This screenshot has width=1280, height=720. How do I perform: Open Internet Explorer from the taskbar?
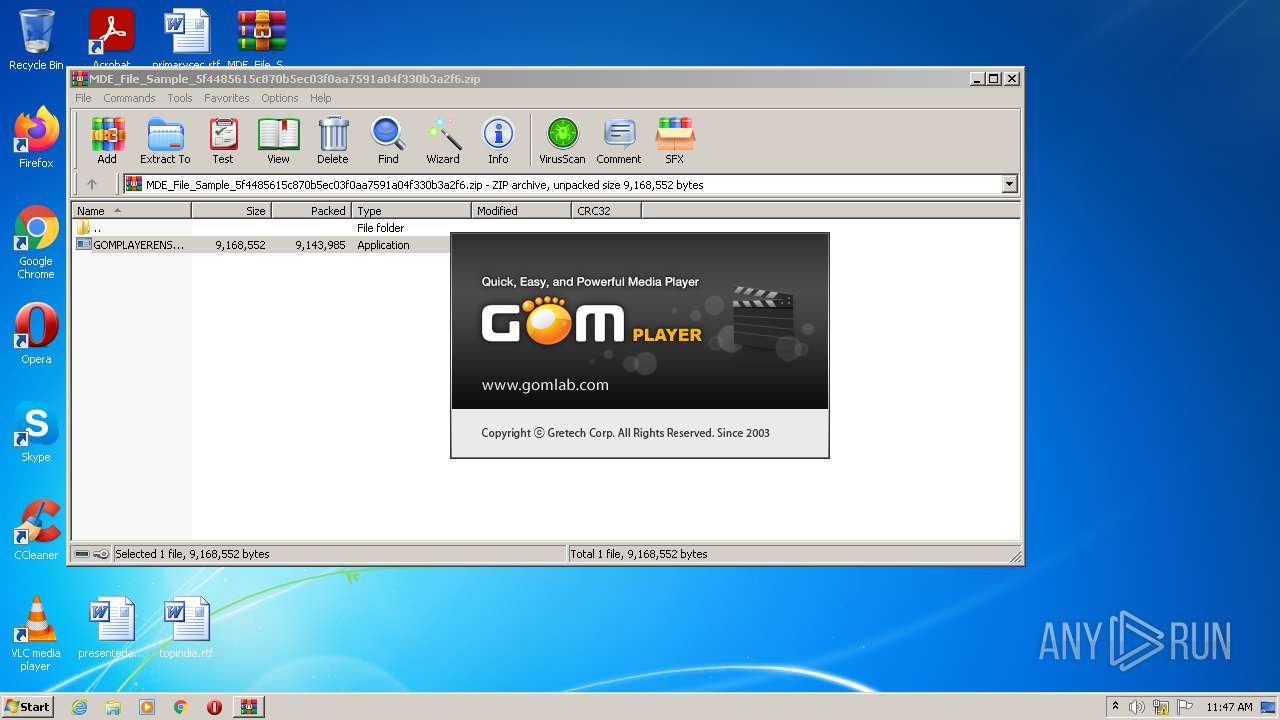tap(79, 707)
